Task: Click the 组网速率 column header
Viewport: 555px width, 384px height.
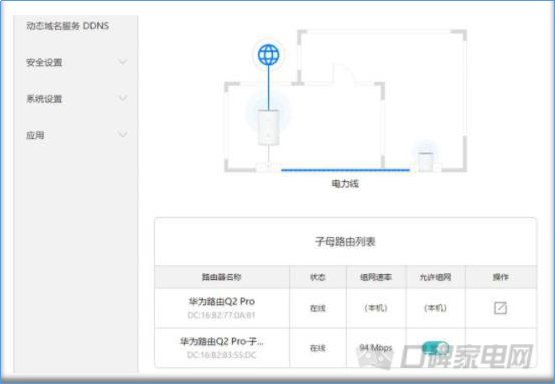Action: point(376,277)
